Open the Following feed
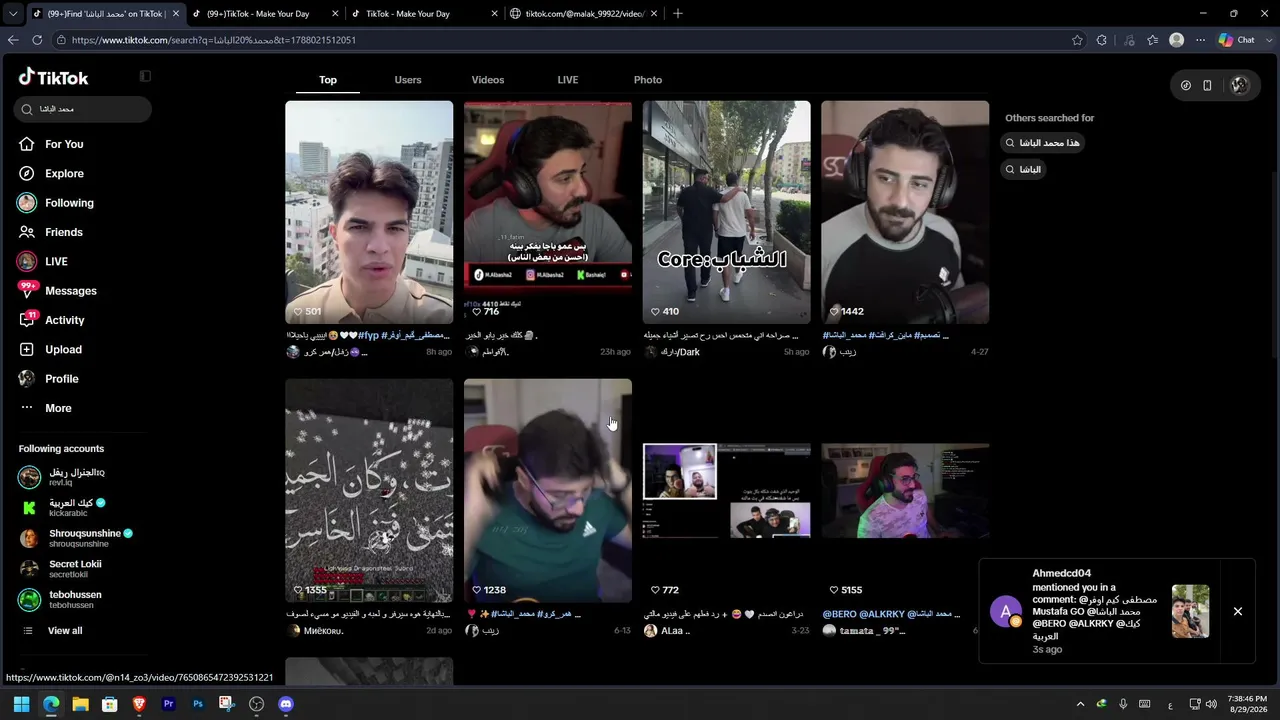 [x=69, y=203]
